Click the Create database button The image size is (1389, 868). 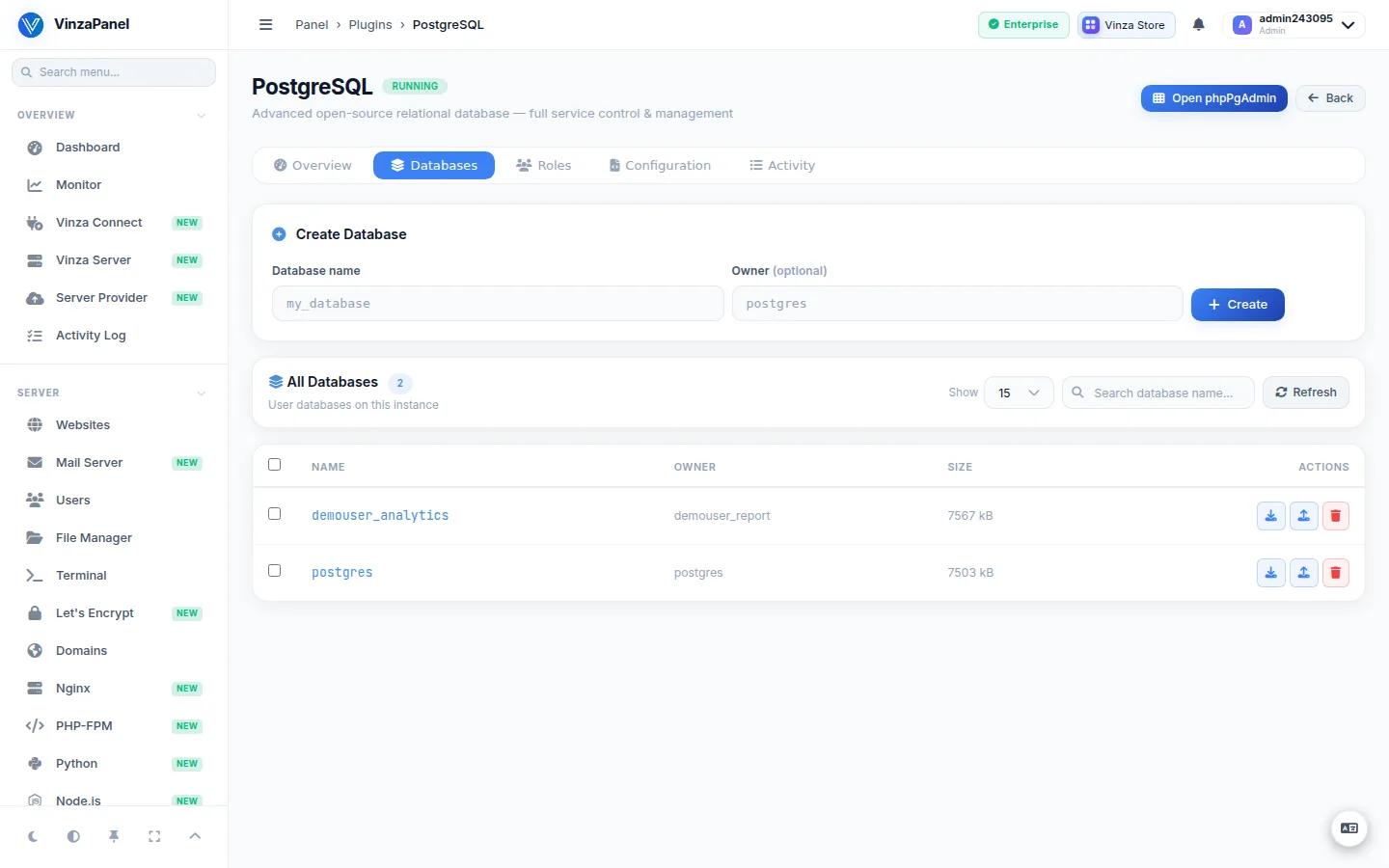click(x=1238, y=305)
